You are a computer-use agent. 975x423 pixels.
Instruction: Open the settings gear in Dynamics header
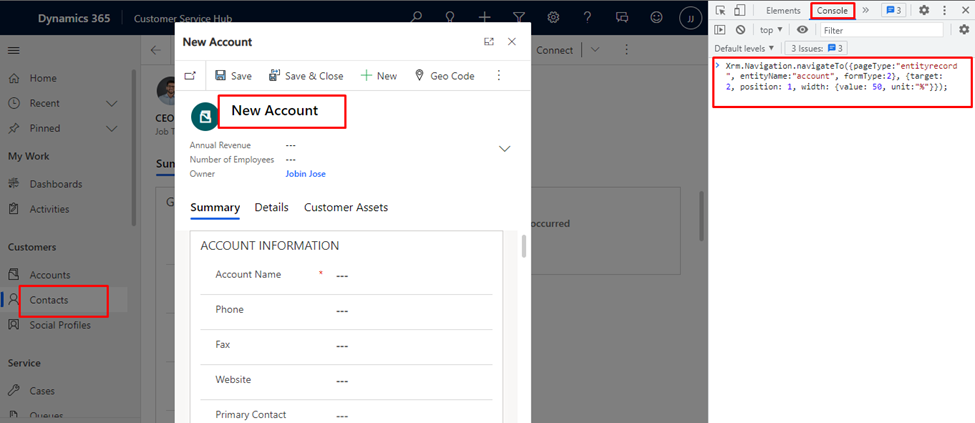click(x=553, y=17)
